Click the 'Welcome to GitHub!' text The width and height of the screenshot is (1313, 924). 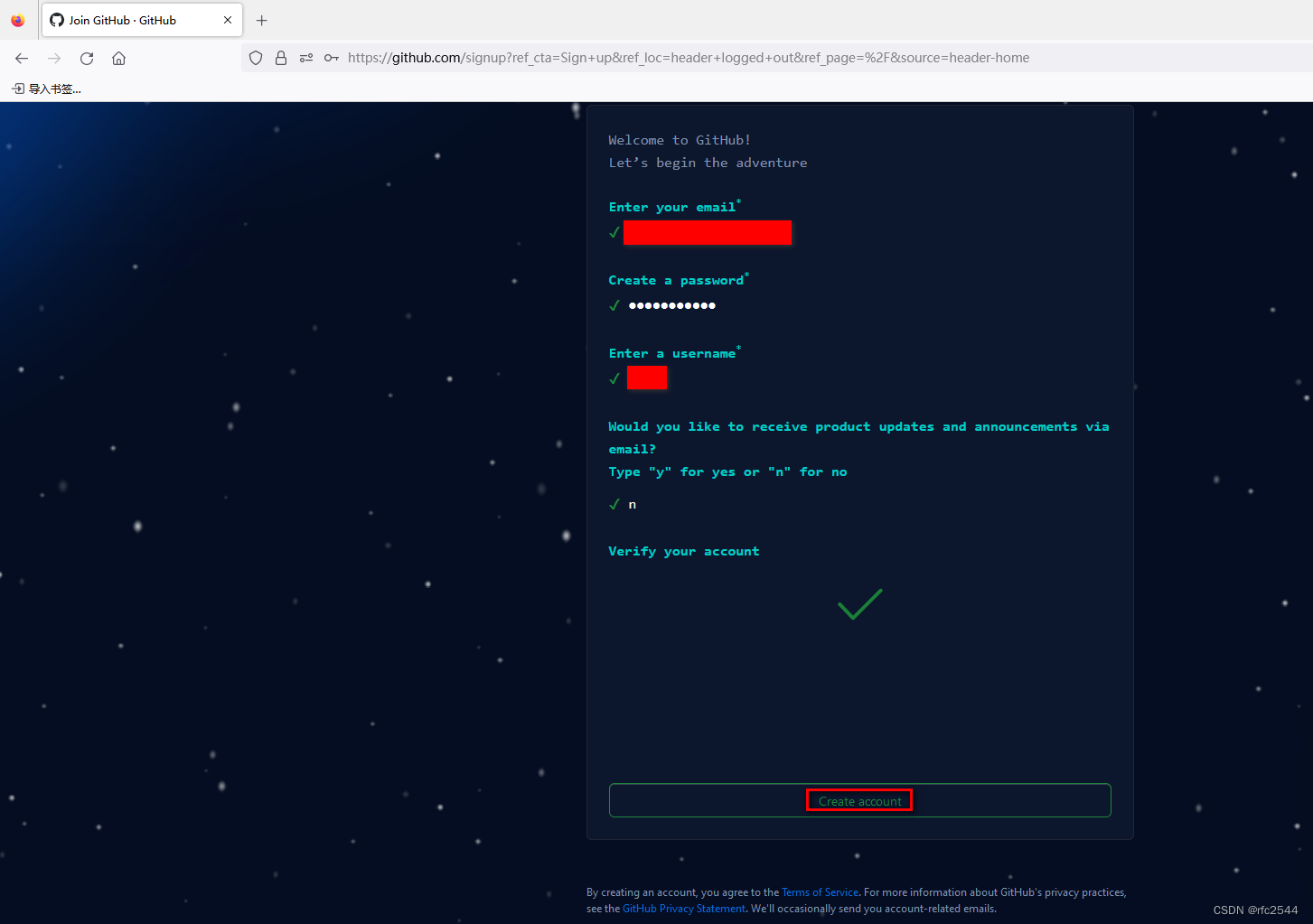click(x=680, y=140)
